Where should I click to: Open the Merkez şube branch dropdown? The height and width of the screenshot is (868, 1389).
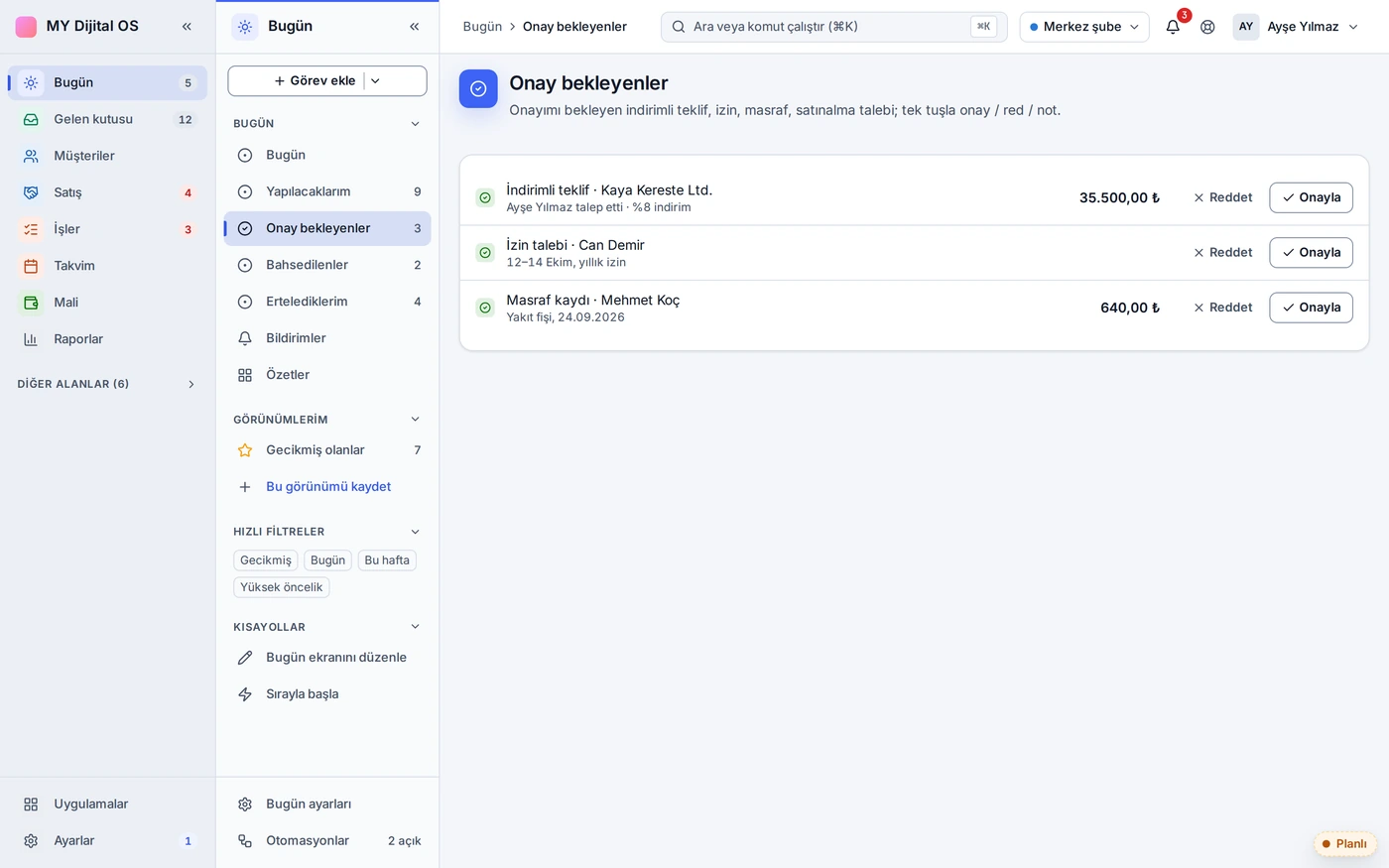pos(1084,27)
